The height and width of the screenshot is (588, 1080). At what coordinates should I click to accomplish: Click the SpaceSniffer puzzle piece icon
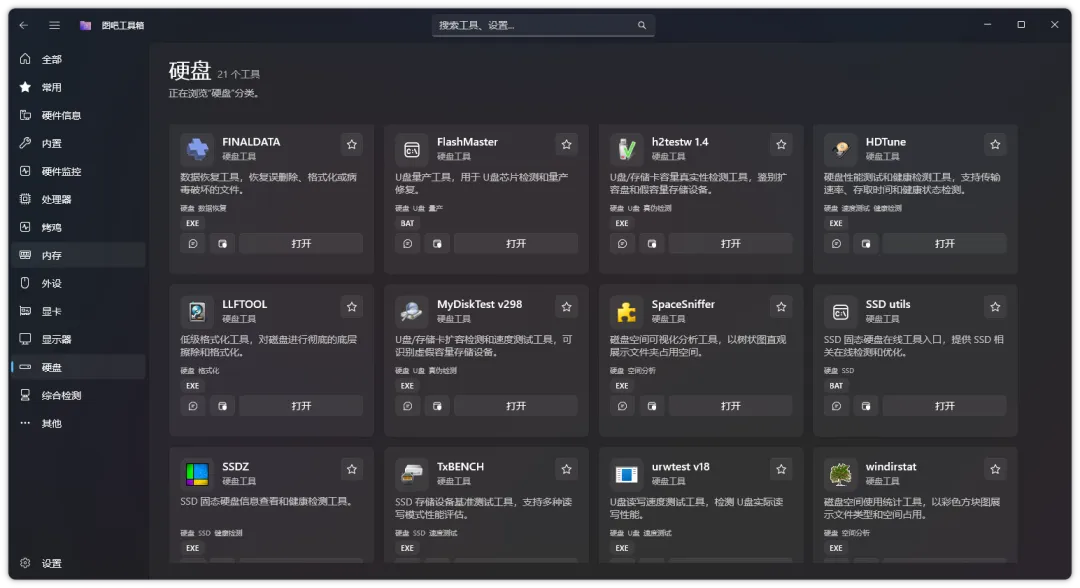(626, 312)
